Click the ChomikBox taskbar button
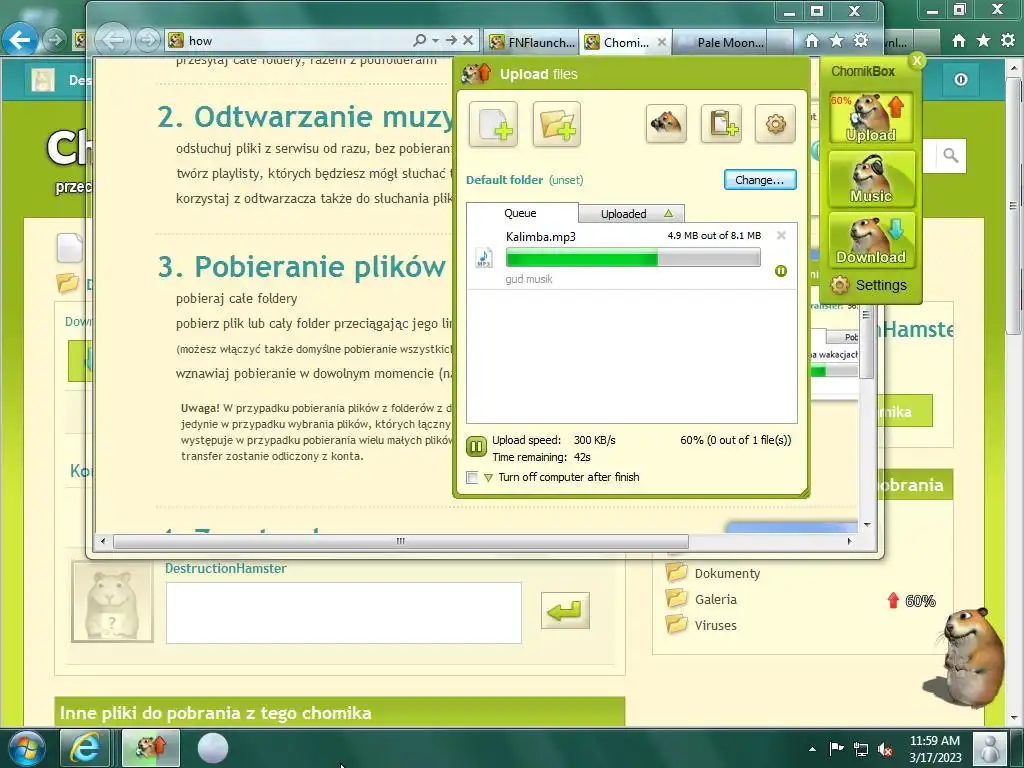The image size is (1024, 768). pyautogui.click(x=151, y=748)
